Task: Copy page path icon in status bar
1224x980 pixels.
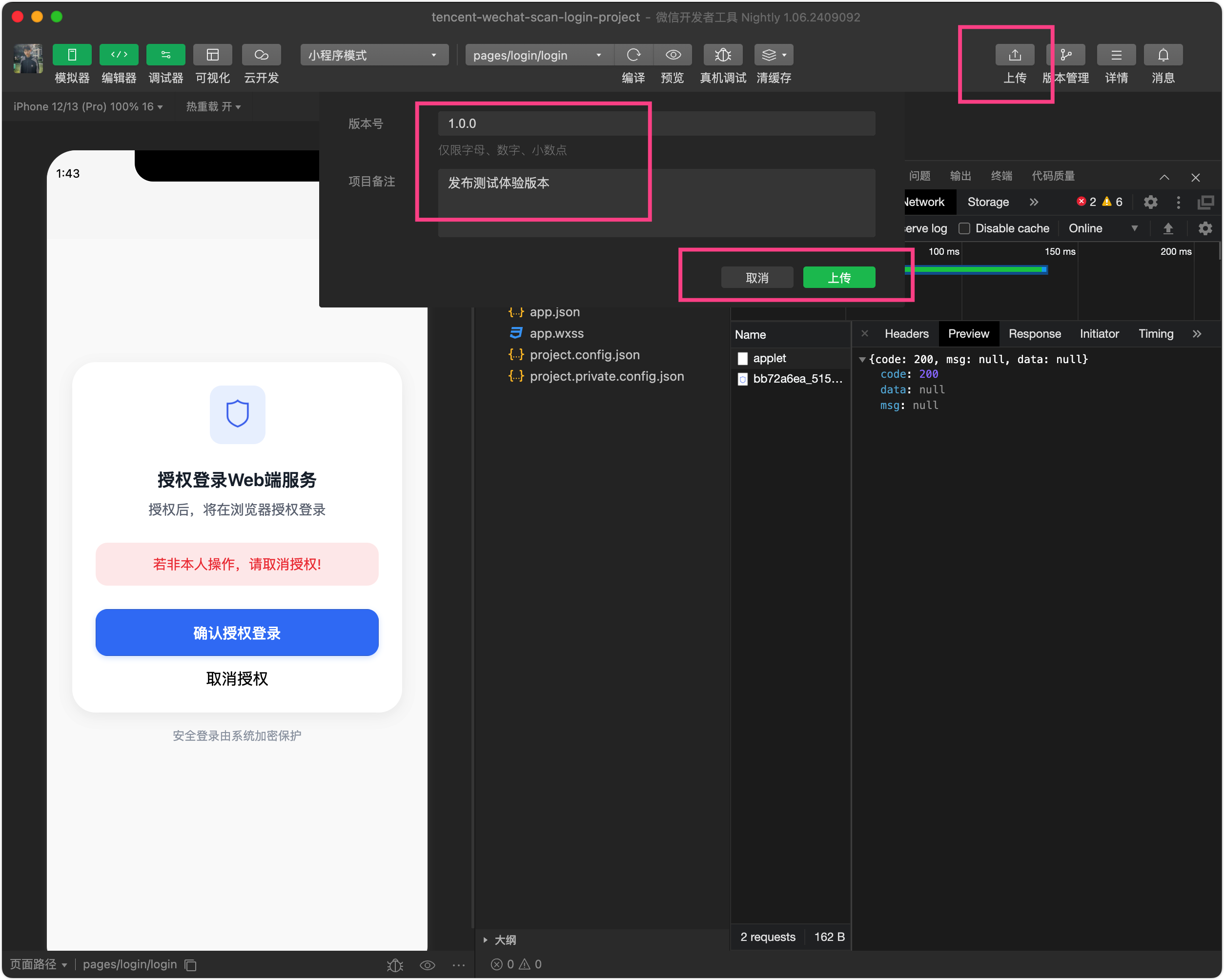Action: click(191, 965)
